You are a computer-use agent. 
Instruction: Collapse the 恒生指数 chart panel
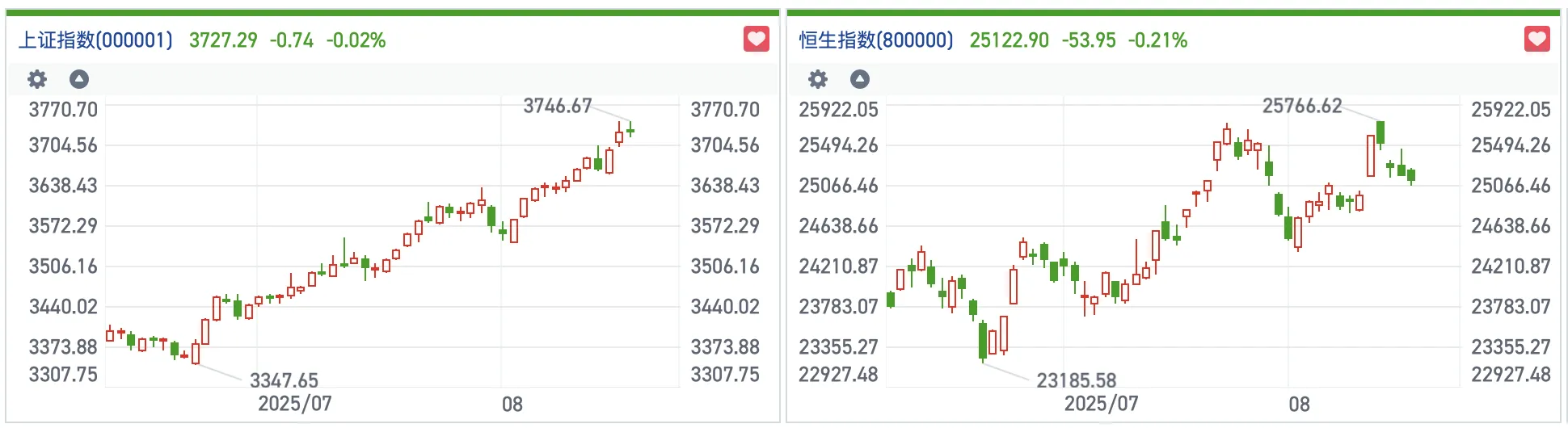pyautogui.click(x=860, y=79)
